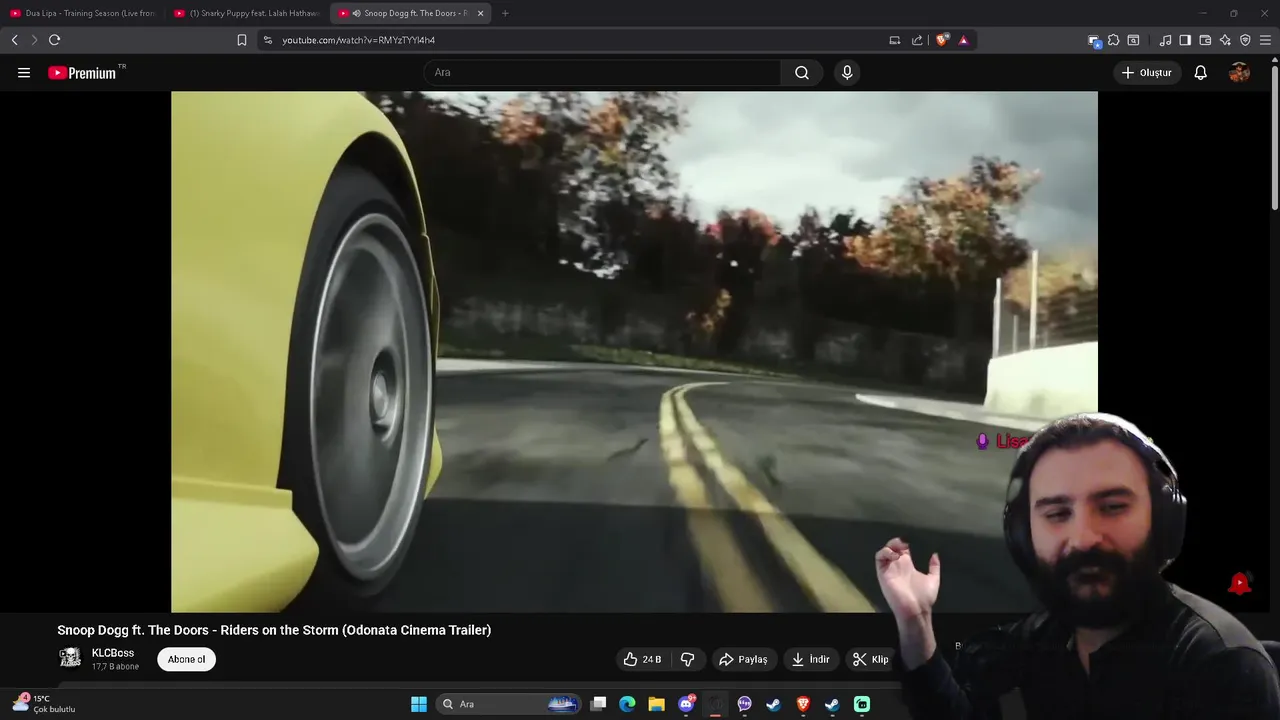Open Brave Wallet icon

pos(1205,40)
